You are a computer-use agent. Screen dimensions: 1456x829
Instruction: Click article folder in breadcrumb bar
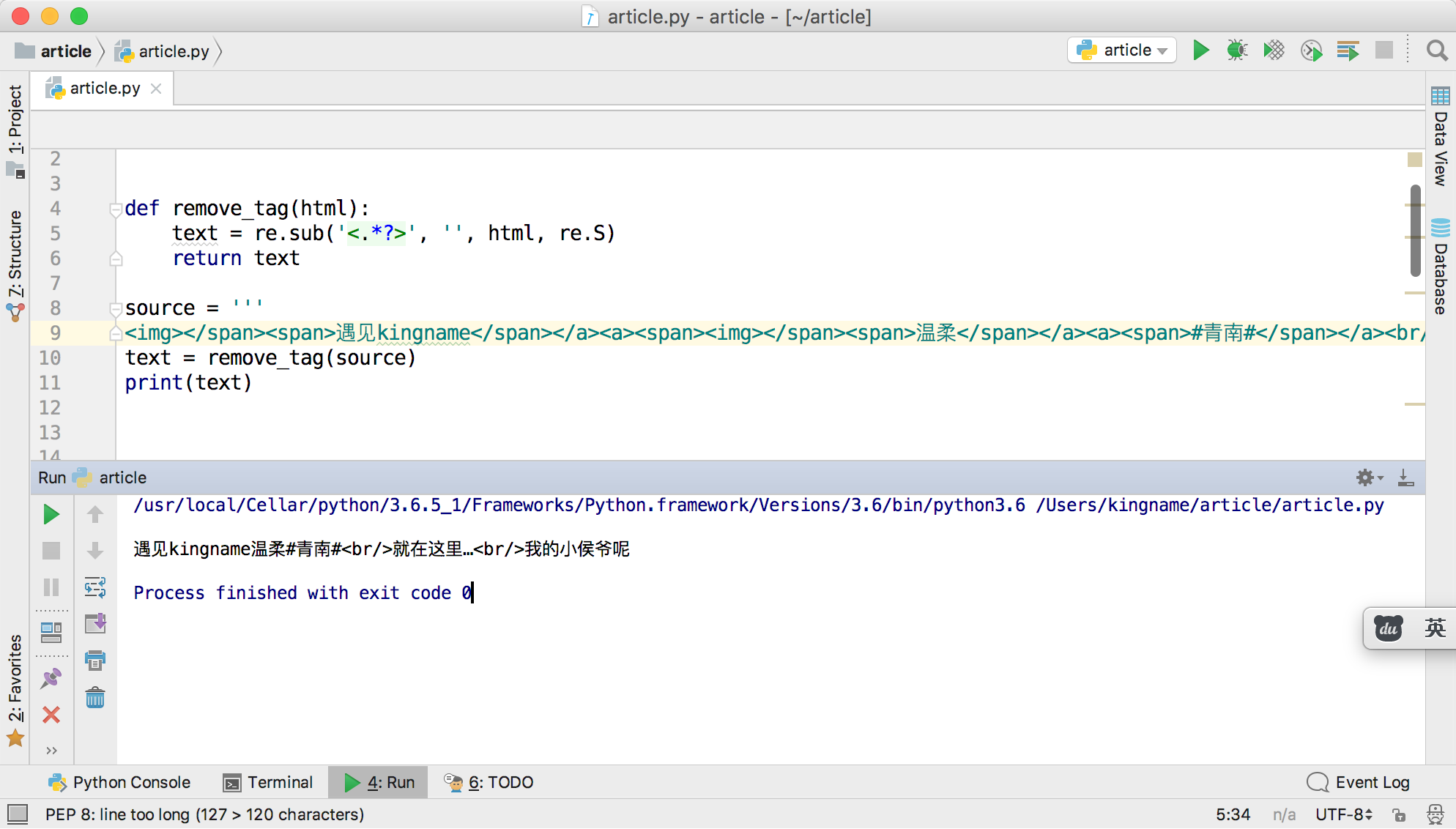(54, 51)
